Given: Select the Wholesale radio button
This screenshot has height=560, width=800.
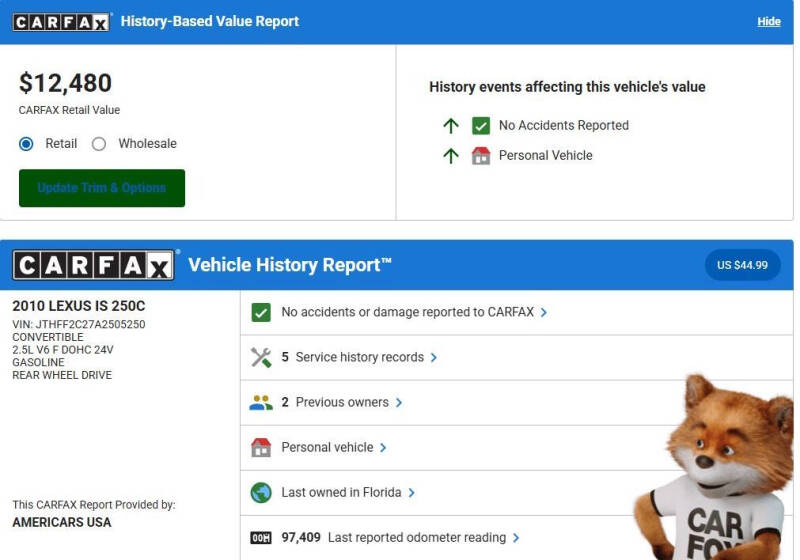Looking at the screenshot, I should pyautogui.click(x=99, y=144).
